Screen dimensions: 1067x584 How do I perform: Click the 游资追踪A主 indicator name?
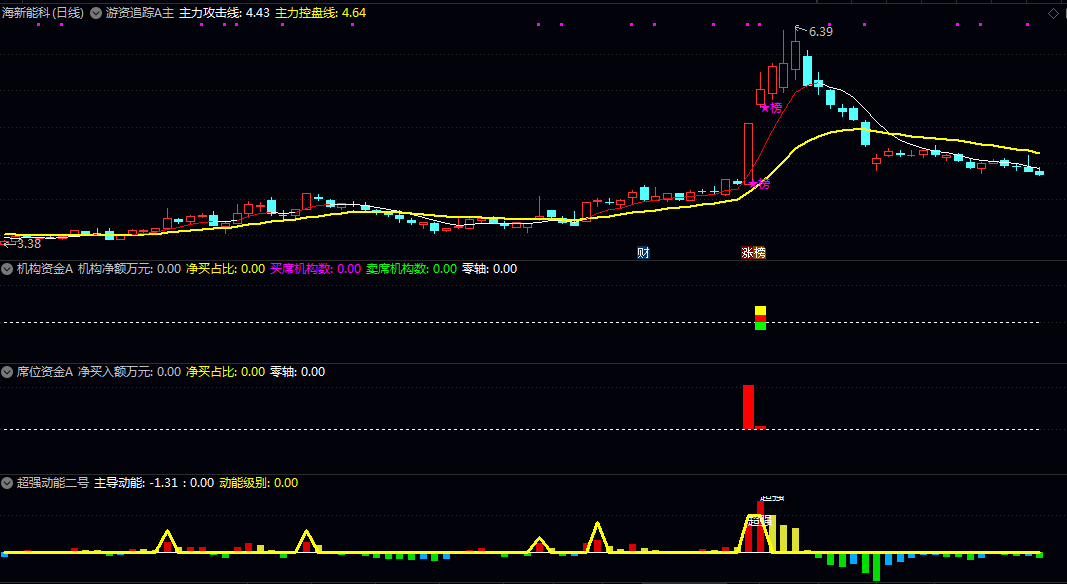click(x=139, y=13)
